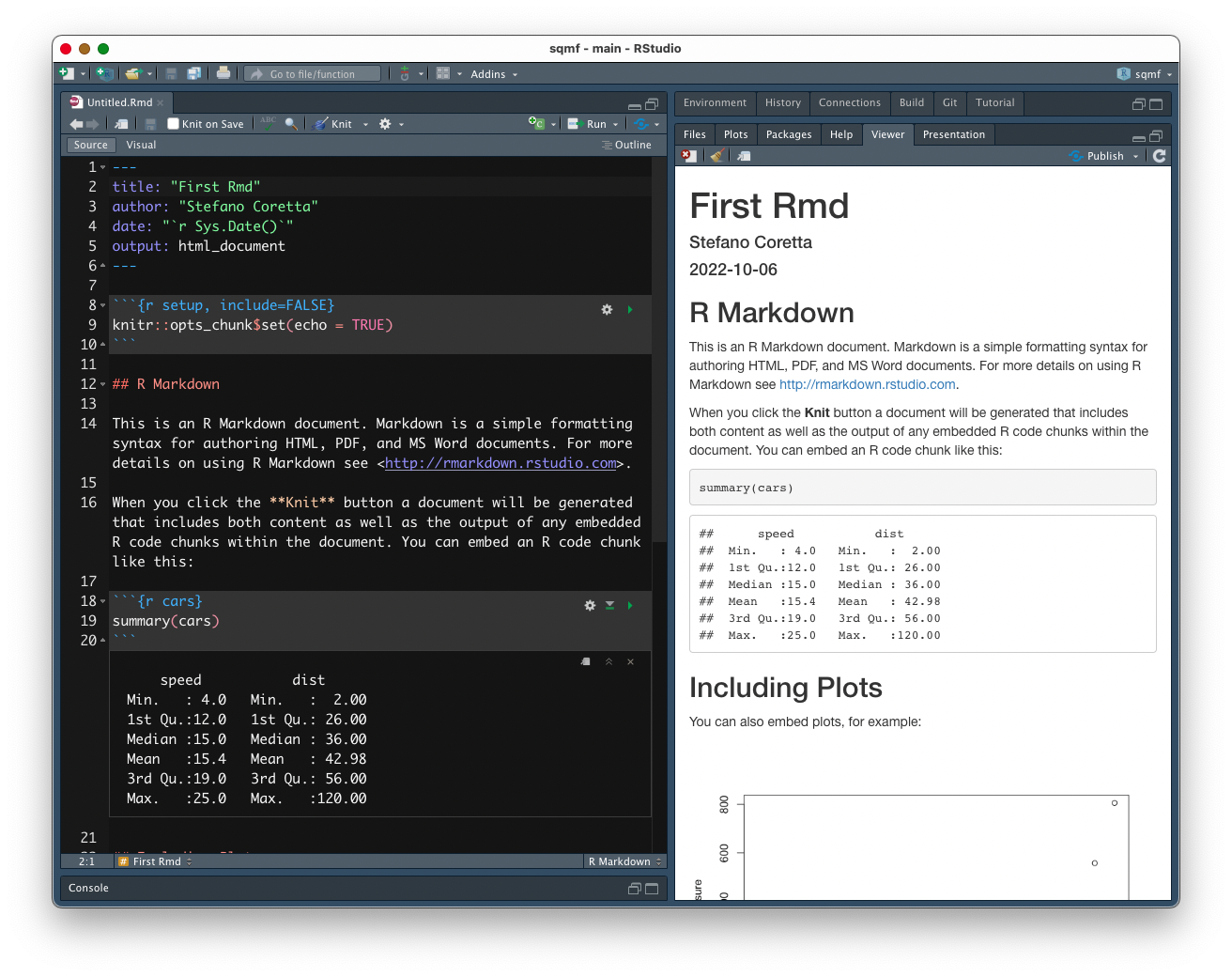Screen dimensions: 1232x977
Task: Open the Run dropdown arrow
Action: [615, 124]
